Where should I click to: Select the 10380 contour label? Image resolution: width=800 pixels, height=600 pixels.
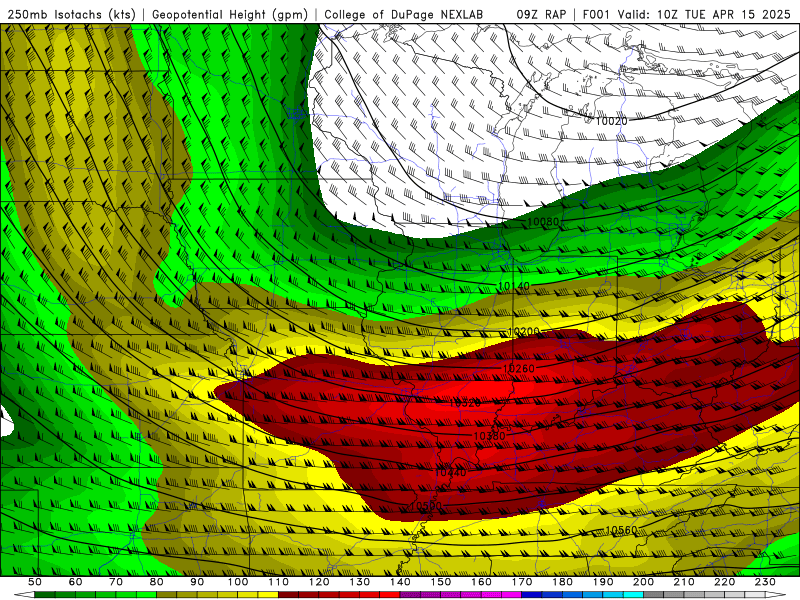tap(489, 436)
